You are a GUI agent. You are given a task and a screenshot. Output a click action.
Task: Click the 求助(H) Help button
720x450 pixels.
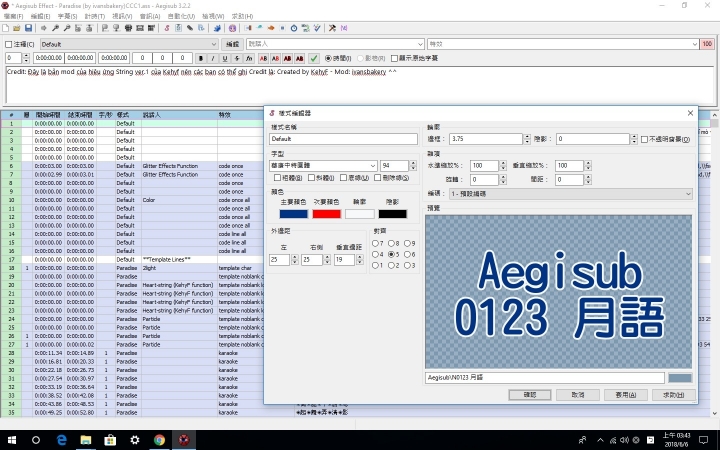click(674, 395)
